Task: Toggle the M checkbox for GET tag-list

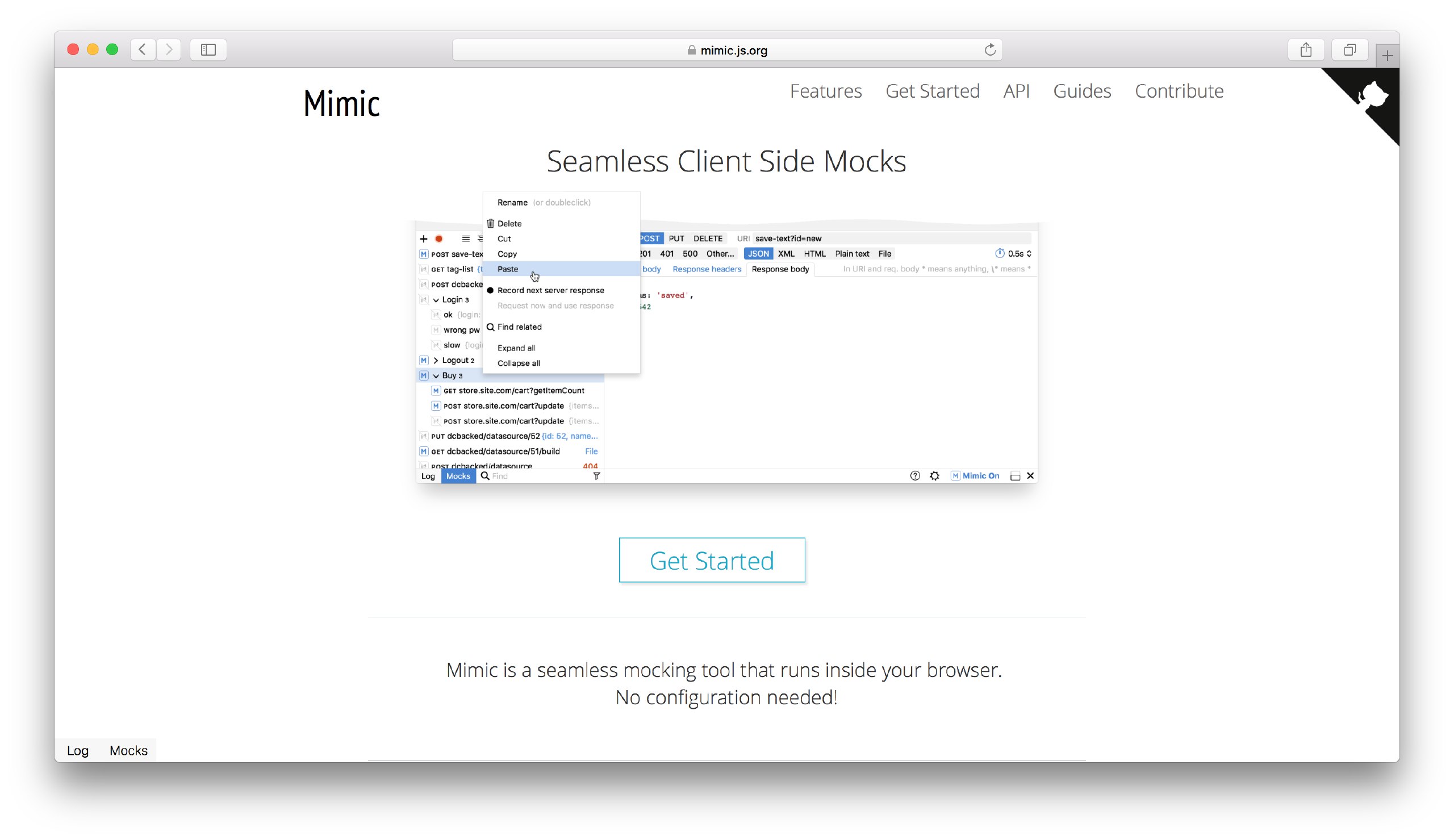Action: (x=423, y=269)
